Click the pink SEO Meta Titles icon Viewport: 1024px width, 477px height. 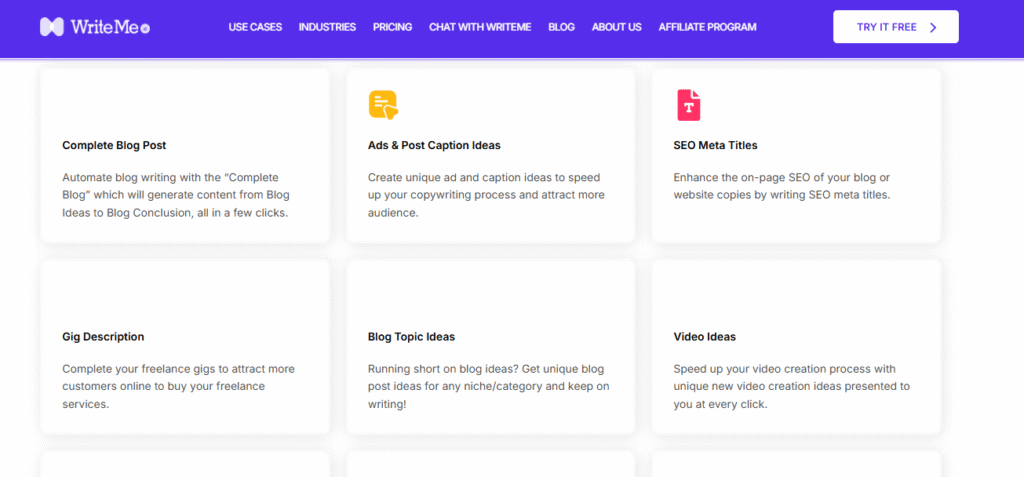click(688, 104)
